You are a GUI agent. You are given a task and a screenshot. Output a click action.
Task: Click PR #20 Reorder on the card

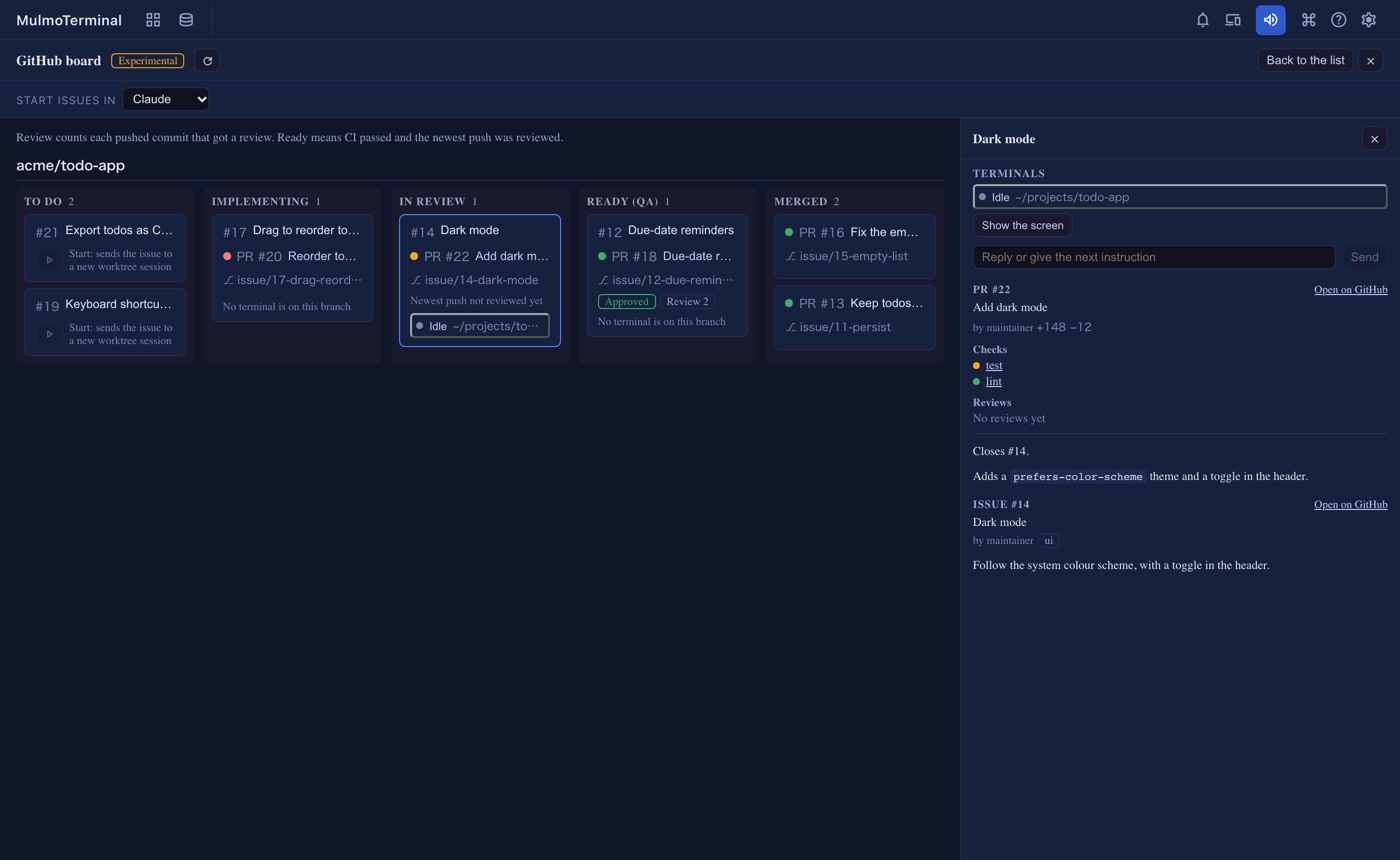(292, 256)
